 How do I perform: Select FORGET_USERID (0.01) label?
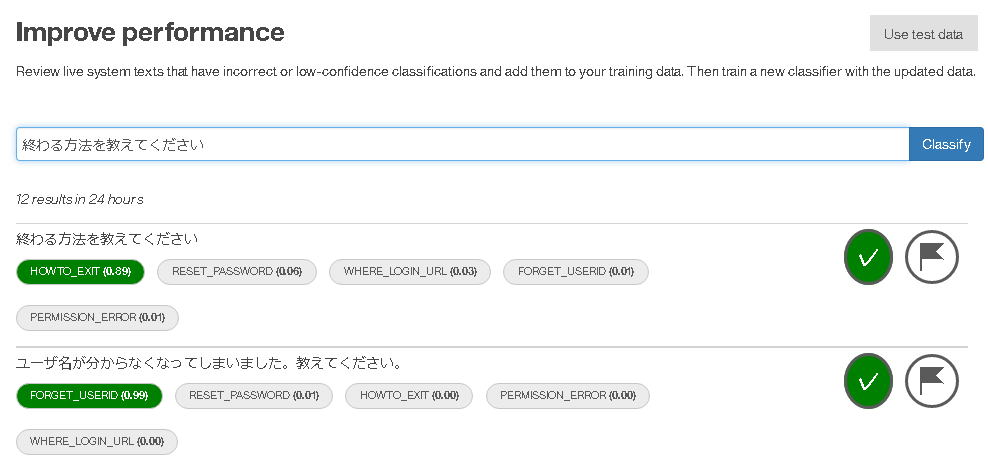(575, 272)
